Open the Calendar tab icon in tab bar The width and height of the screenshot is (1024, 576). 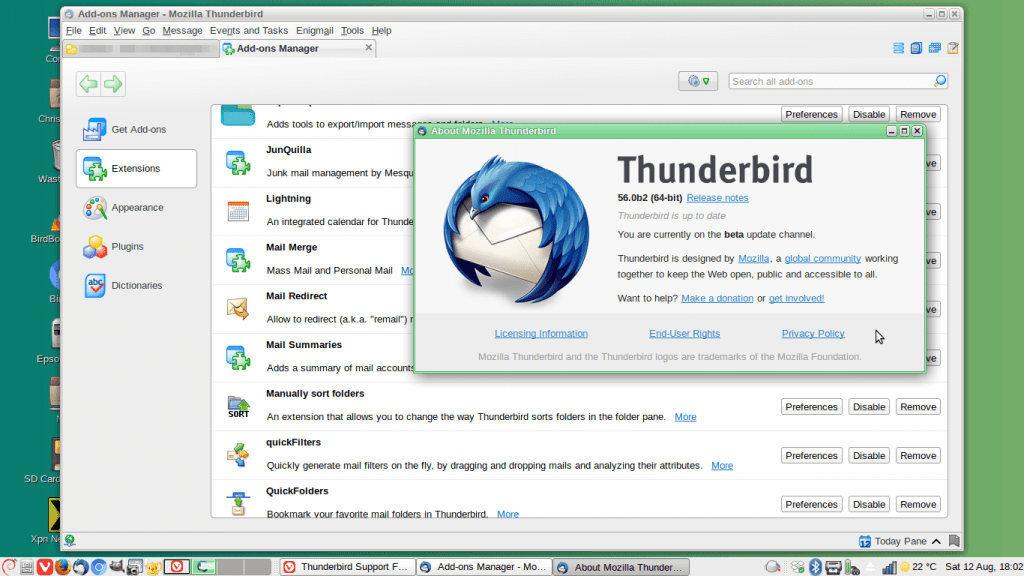tap(935, 48)
